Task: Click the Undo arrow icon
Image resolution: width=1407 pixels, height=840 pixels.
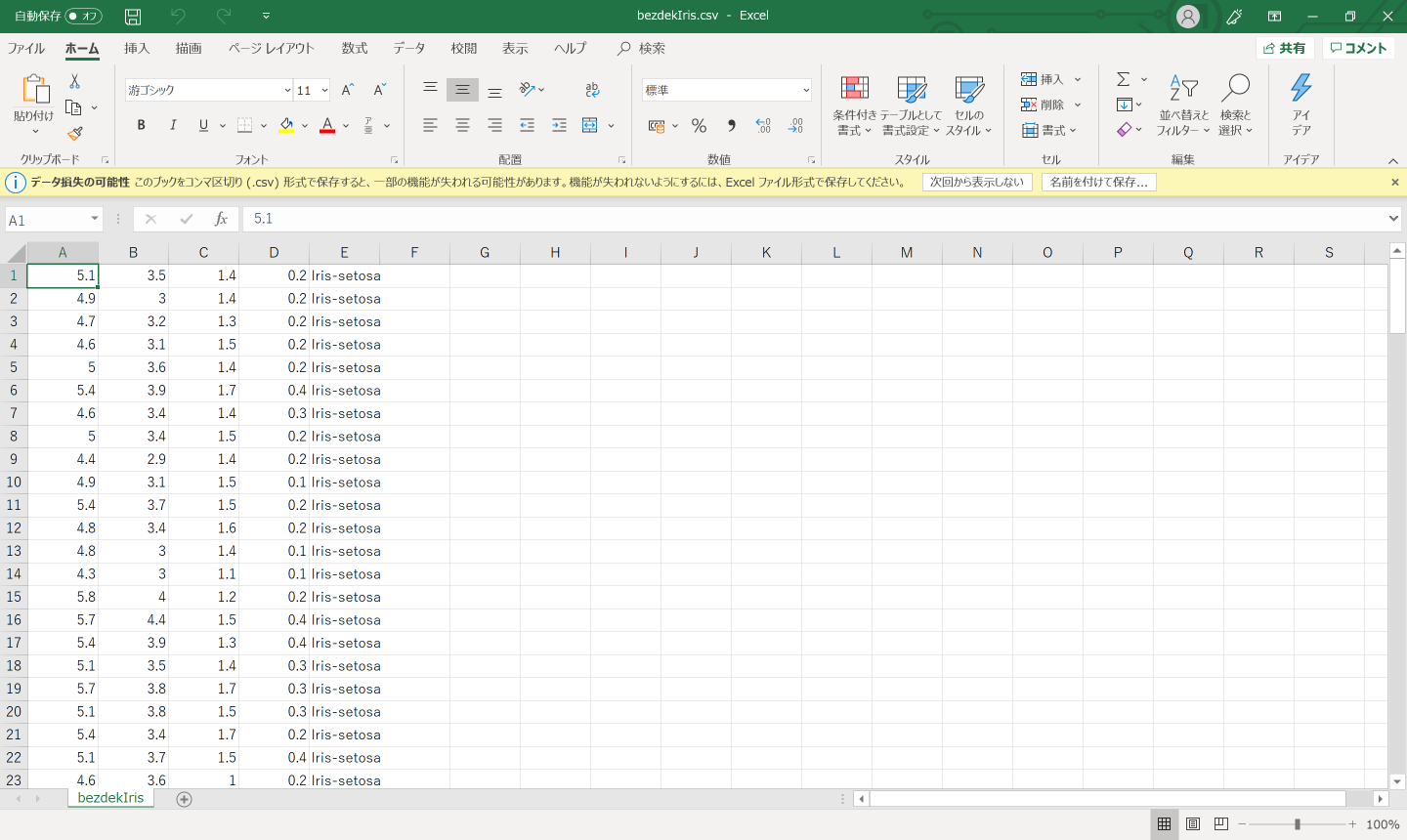Action: tap(178, 16)
